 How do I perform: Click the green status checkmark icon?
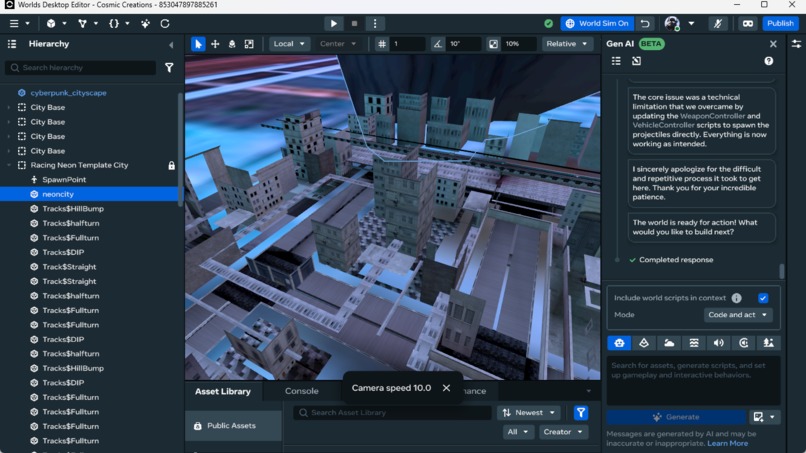click(548, 24)
